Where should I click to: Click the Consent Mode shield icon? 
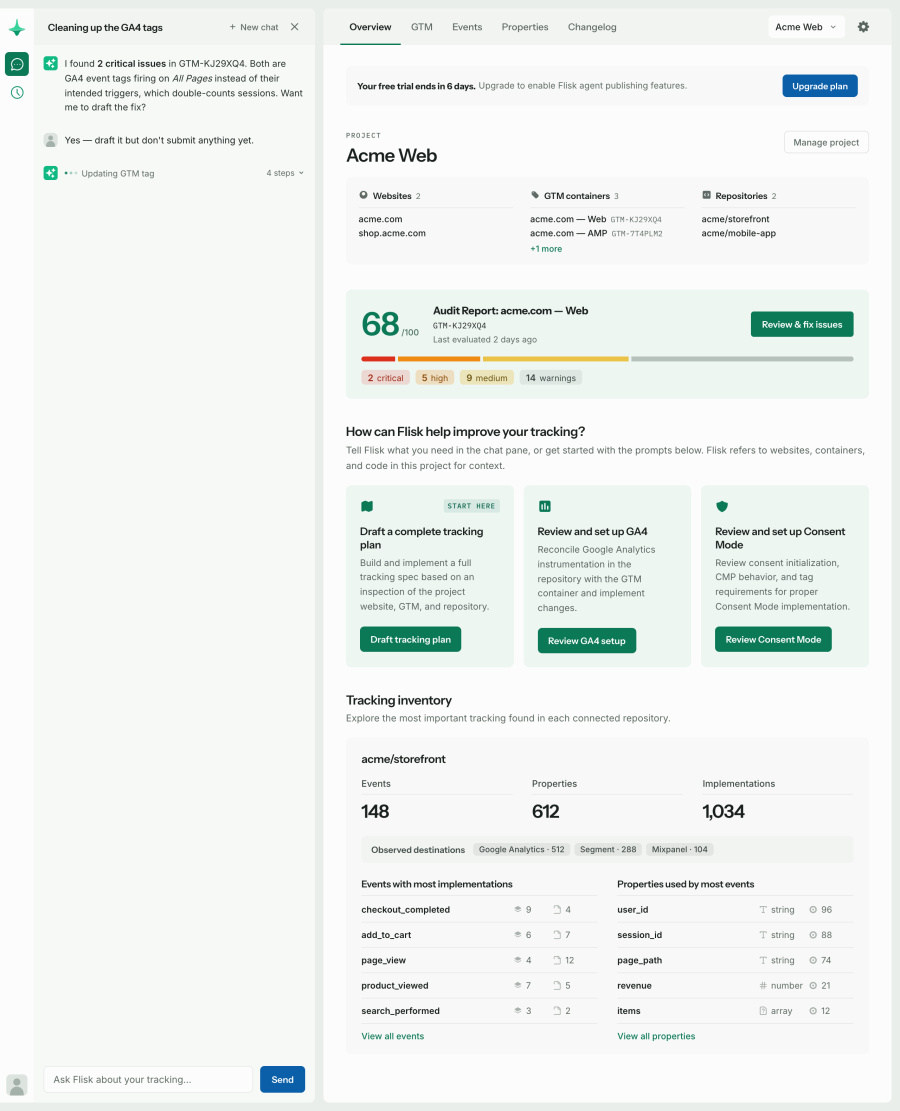pos(721,506)
